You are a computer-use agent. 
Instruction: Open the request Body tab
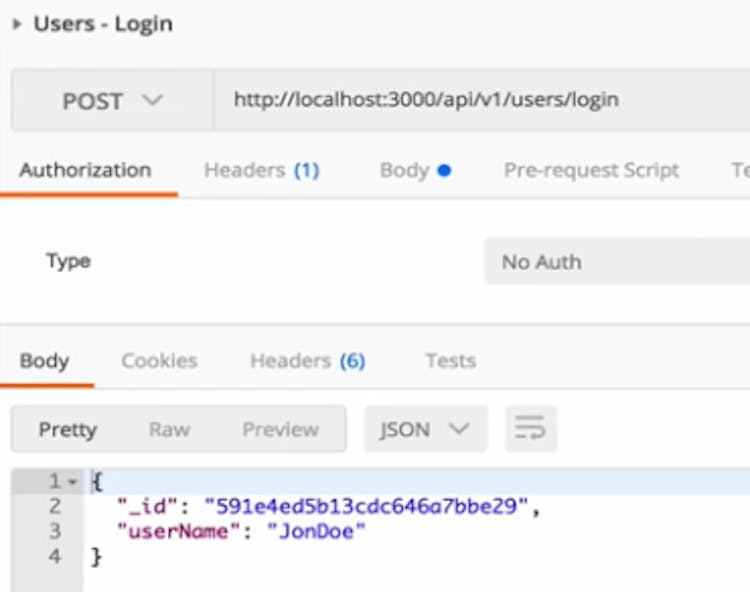415,170
